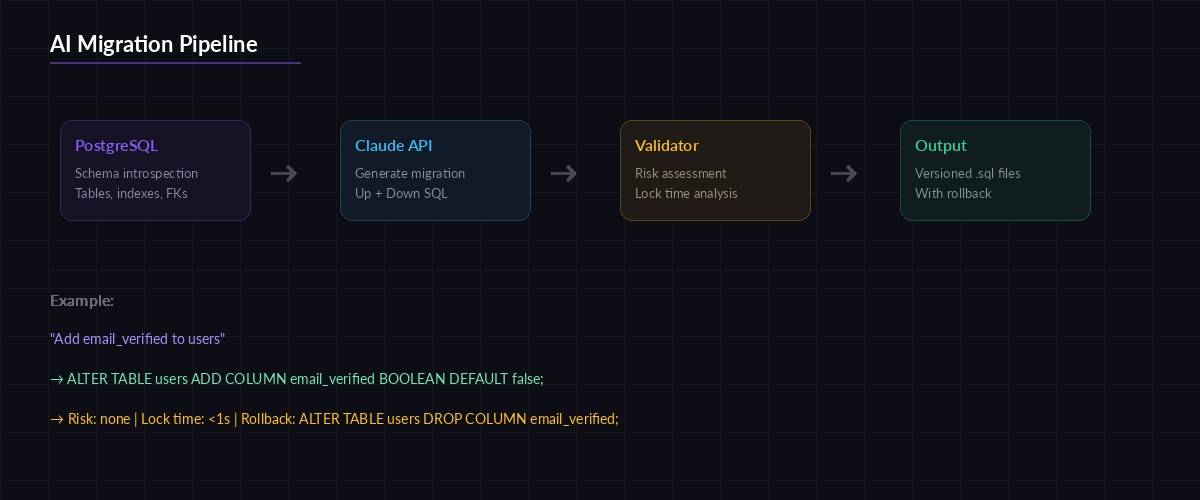The image size is (1200, 500).
Task: Select the Output card title
Action: 941,146
